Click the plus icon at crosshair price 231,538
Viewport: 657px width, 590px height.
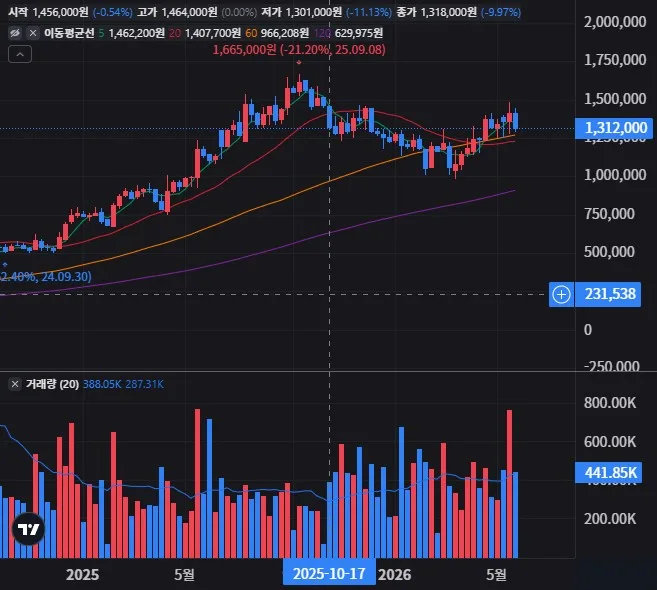[x=561, y=294]
